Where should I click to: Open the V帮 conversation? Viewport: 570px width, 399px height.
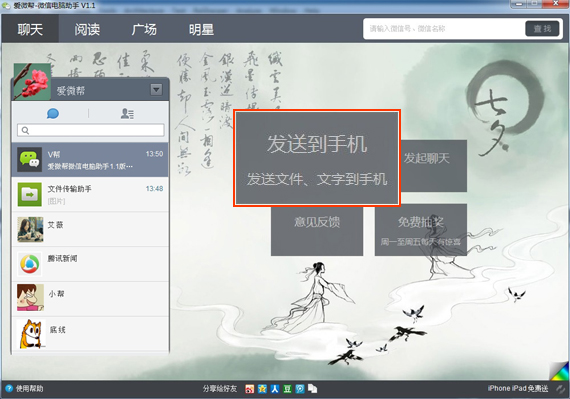click(90, 160)
